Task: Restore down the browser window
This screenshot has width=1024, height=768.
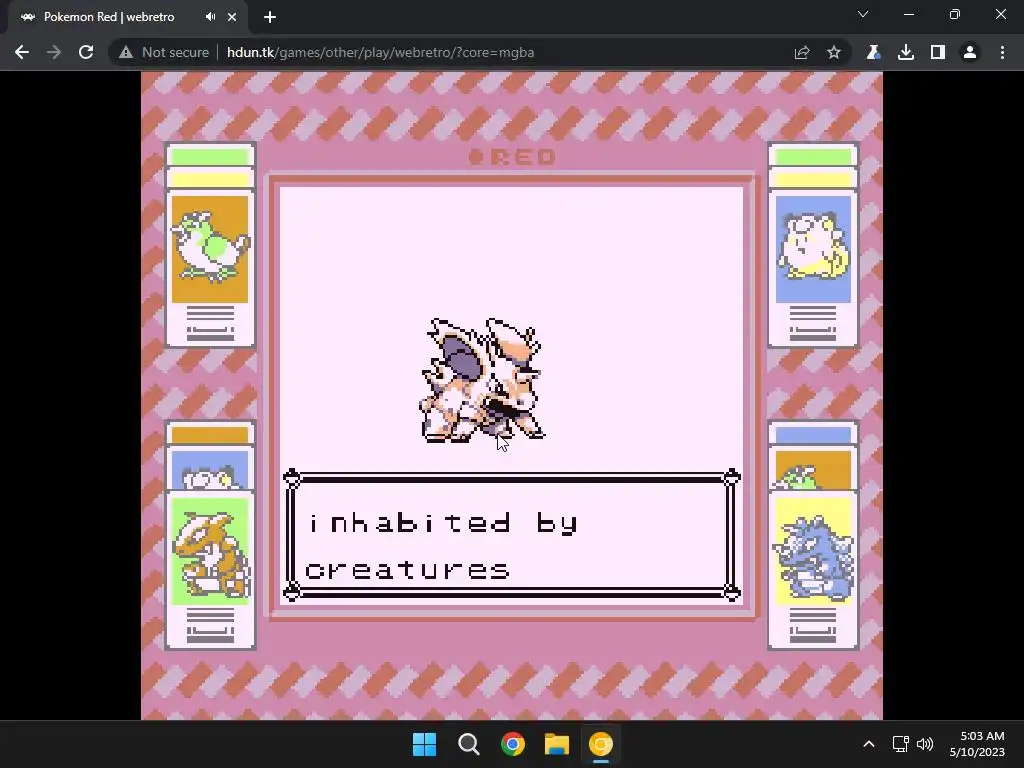Action: coord(955,14)
